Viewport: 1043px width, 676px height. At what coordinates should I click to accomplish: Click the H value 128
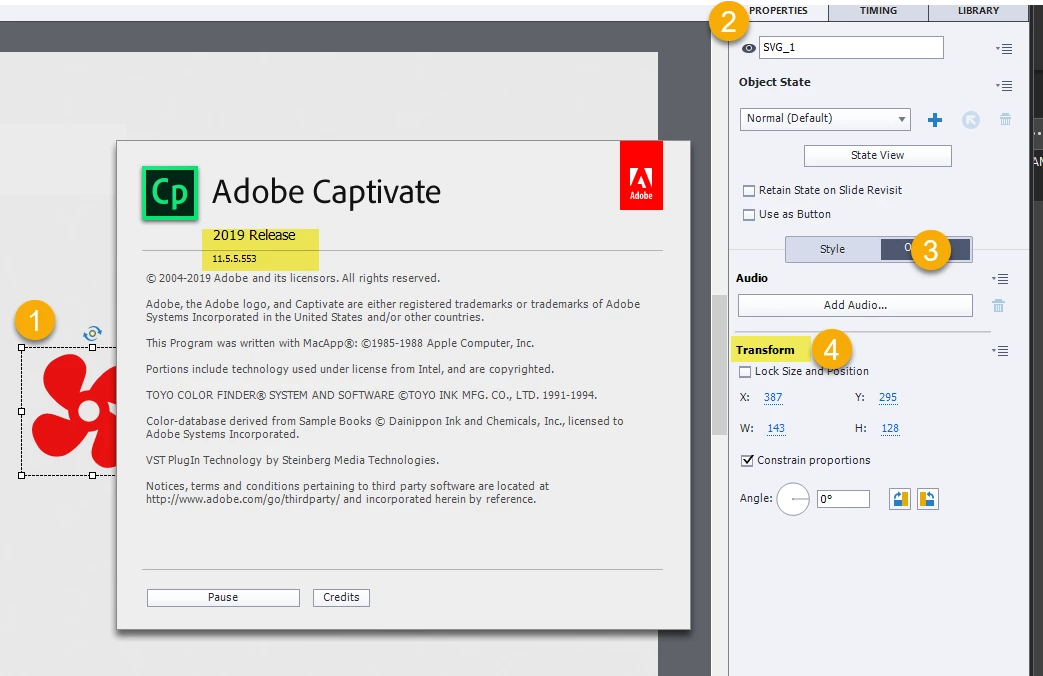890,428
